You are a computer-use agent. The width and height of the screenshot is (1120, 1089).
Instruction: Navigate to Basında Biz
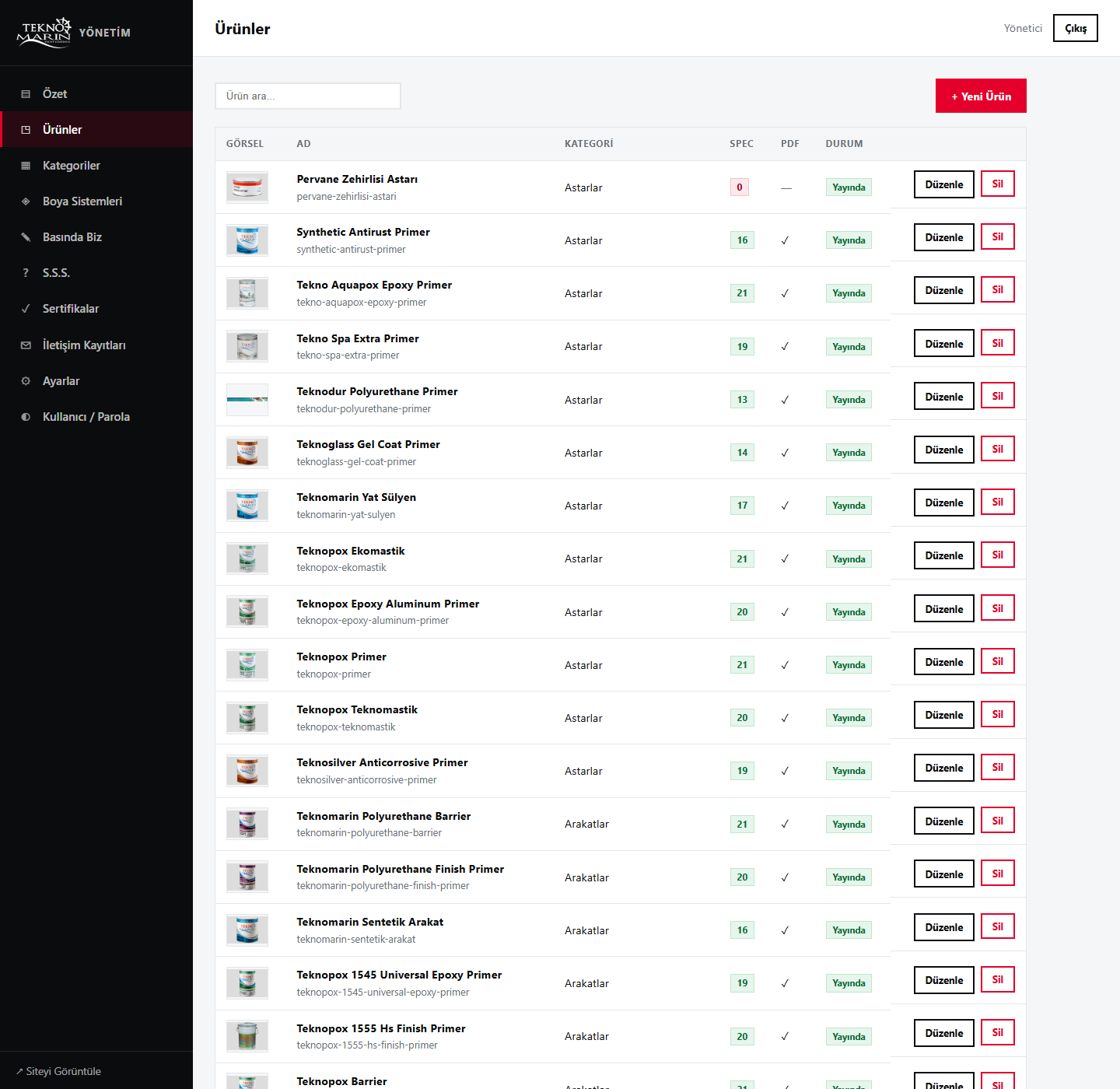[96, 237]
